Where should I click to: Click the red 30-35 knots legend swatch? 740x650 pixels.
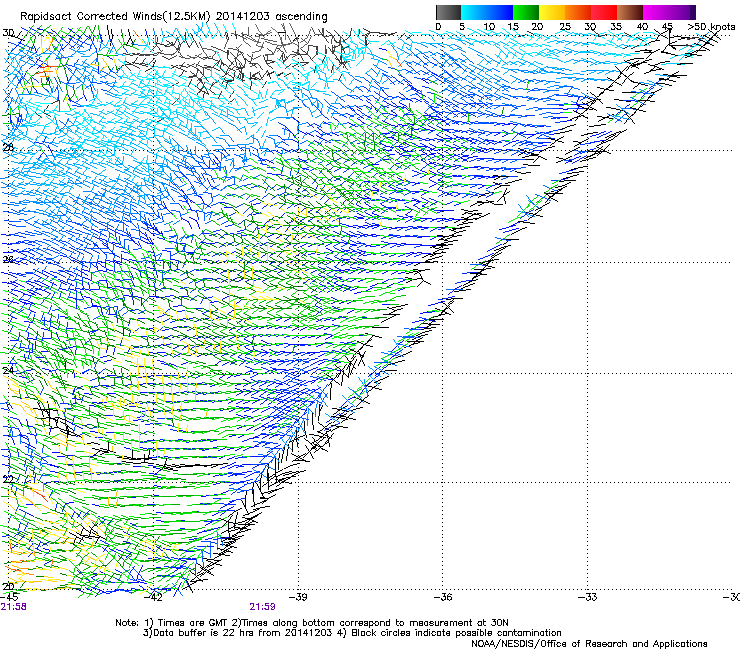point(604,12)
